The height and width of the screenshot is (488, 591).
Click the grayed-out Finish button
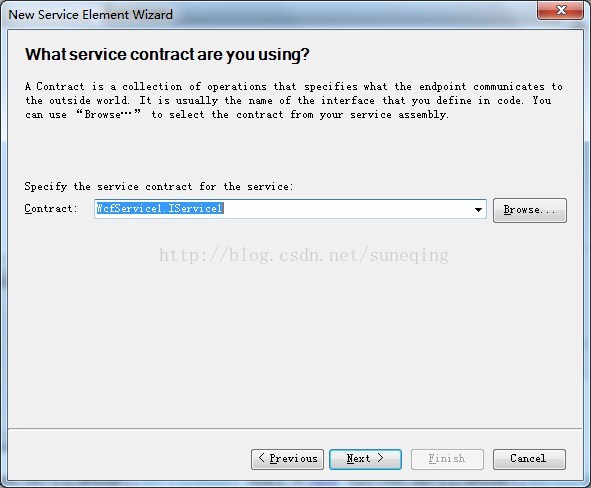tap(447, 459)
